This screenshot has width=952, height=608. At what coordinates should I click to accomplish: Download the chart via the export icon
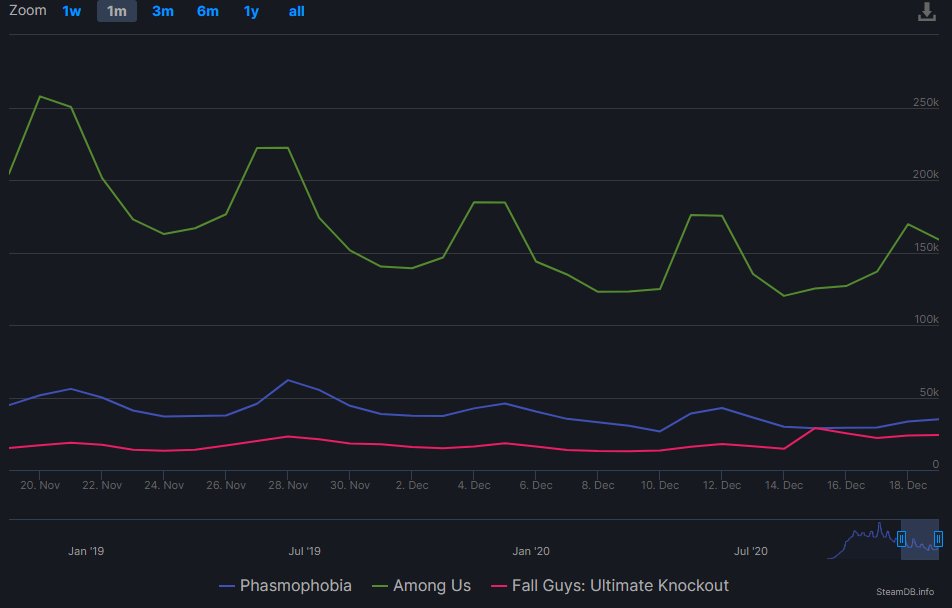[x=926, y=12]
